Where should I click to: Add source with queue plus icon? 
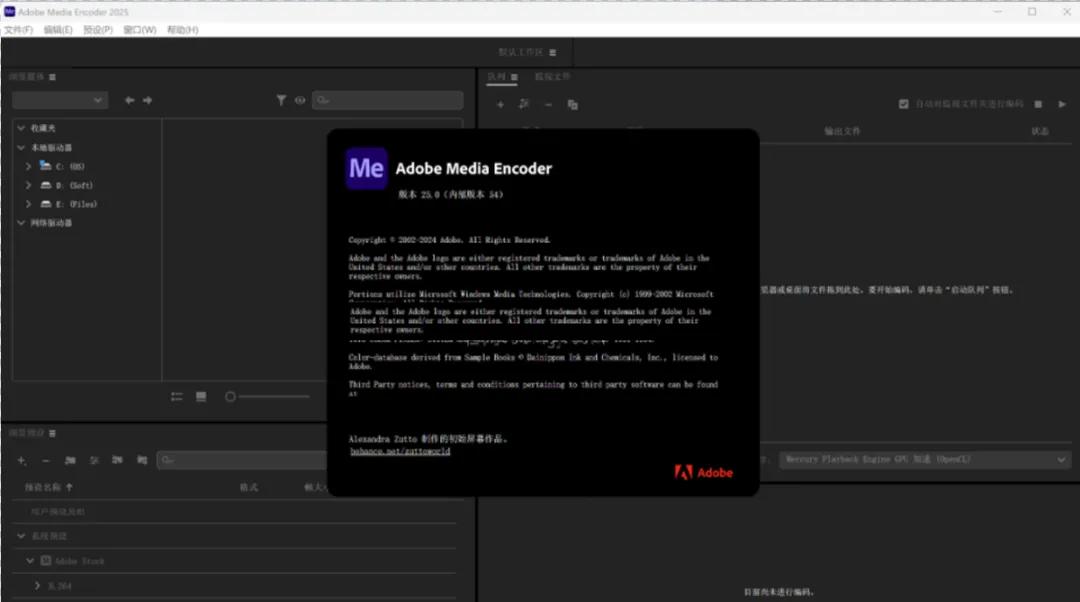click(x=501, y=105)
